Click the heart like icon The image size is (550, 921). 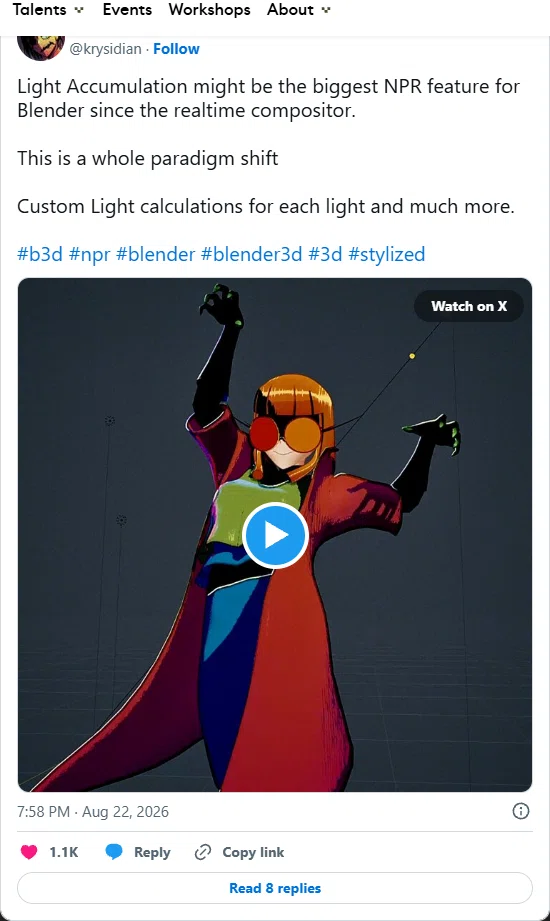(x=29, y=852)
